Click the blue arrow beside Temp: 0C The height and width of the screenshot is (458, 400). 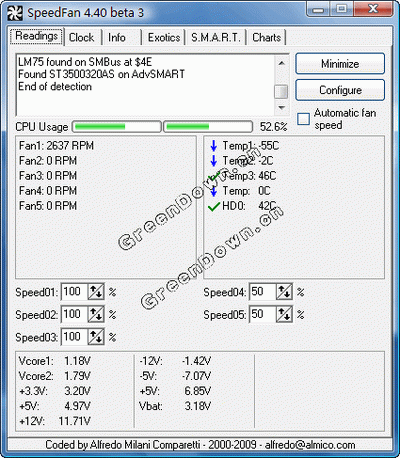(x=214, y=191)
